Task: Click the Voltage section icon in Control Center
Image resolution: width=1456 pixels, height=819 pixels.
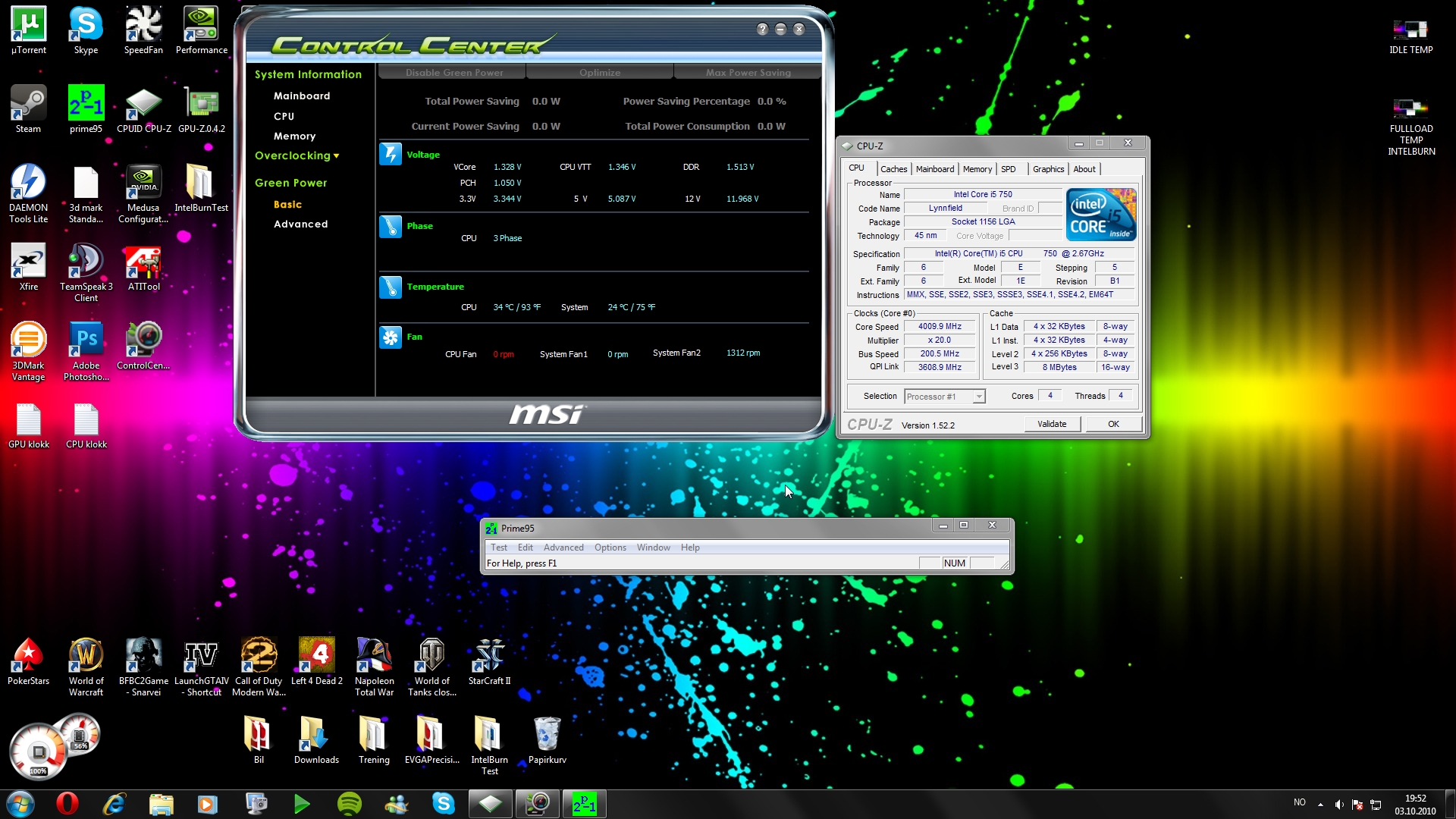Action: 391,154
